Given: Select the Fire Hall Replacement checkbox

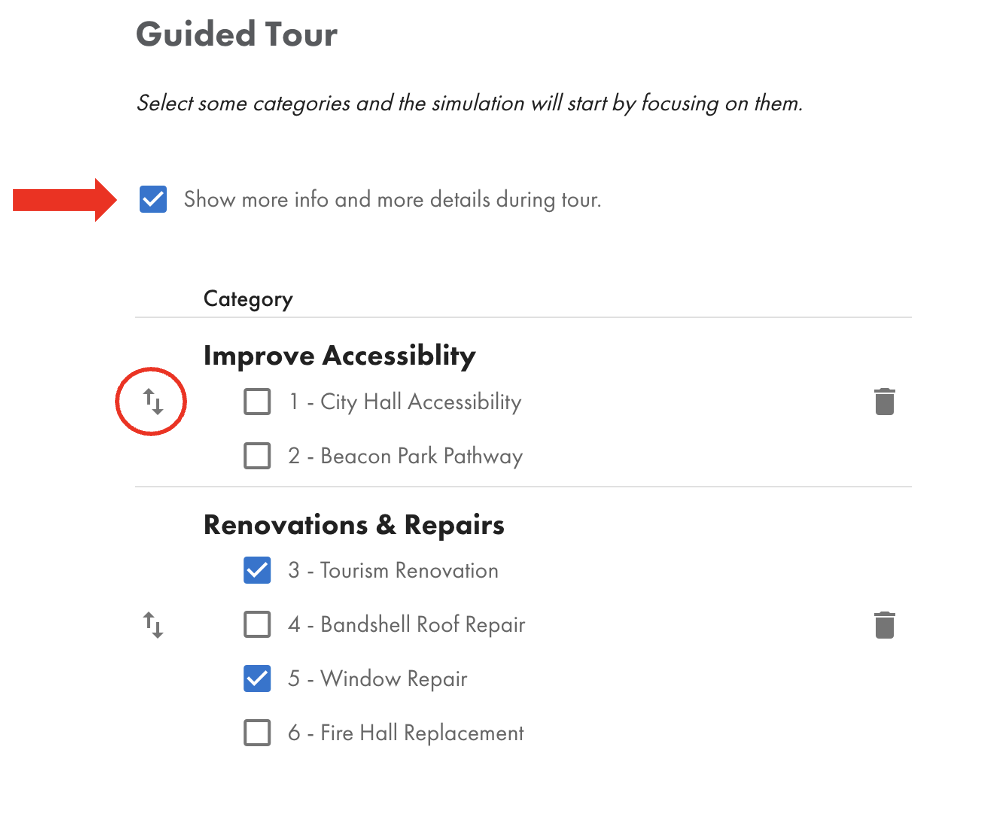Looking at the screenshot, I should pos(258,733).
